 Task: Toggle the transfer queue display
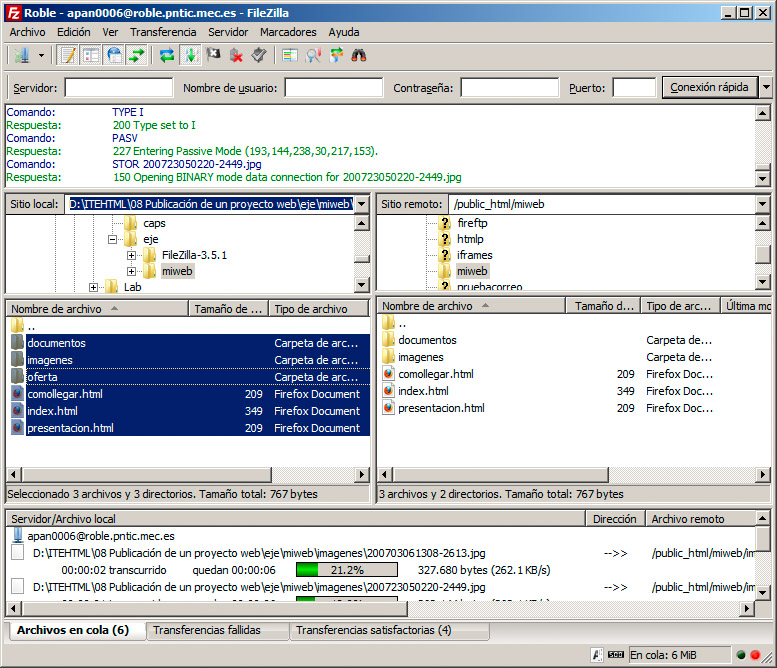[x=136, y=55]
